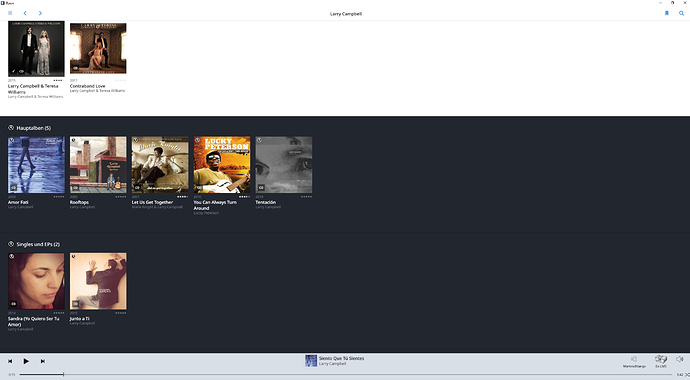Click the format badge on Tentación cover
The image size is (690, 380).
pyautogui.click(x=261, y=187)
